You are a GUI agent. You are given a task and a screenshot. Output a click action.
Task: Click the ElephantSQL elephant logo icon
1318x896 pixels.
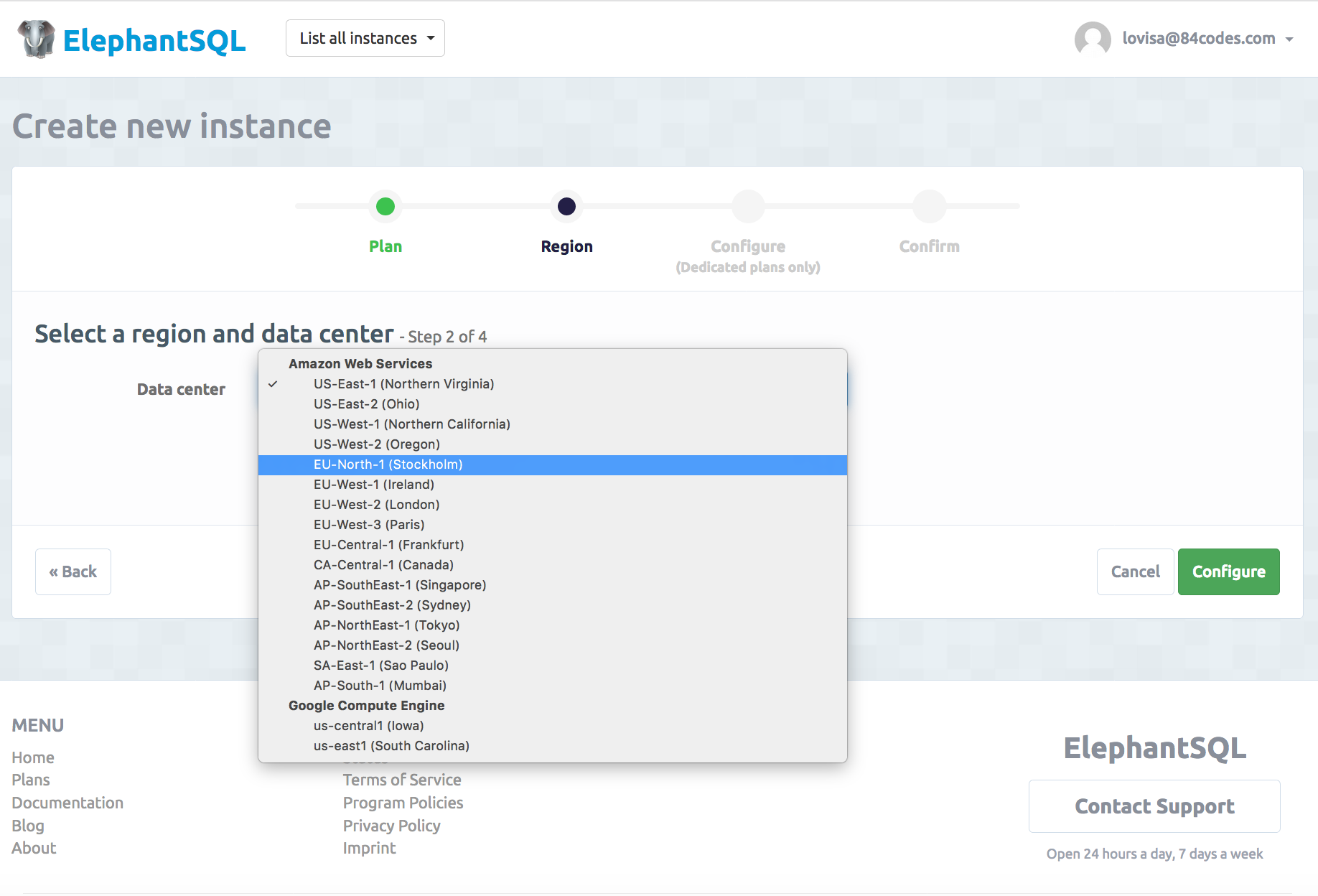pos(36,39)
